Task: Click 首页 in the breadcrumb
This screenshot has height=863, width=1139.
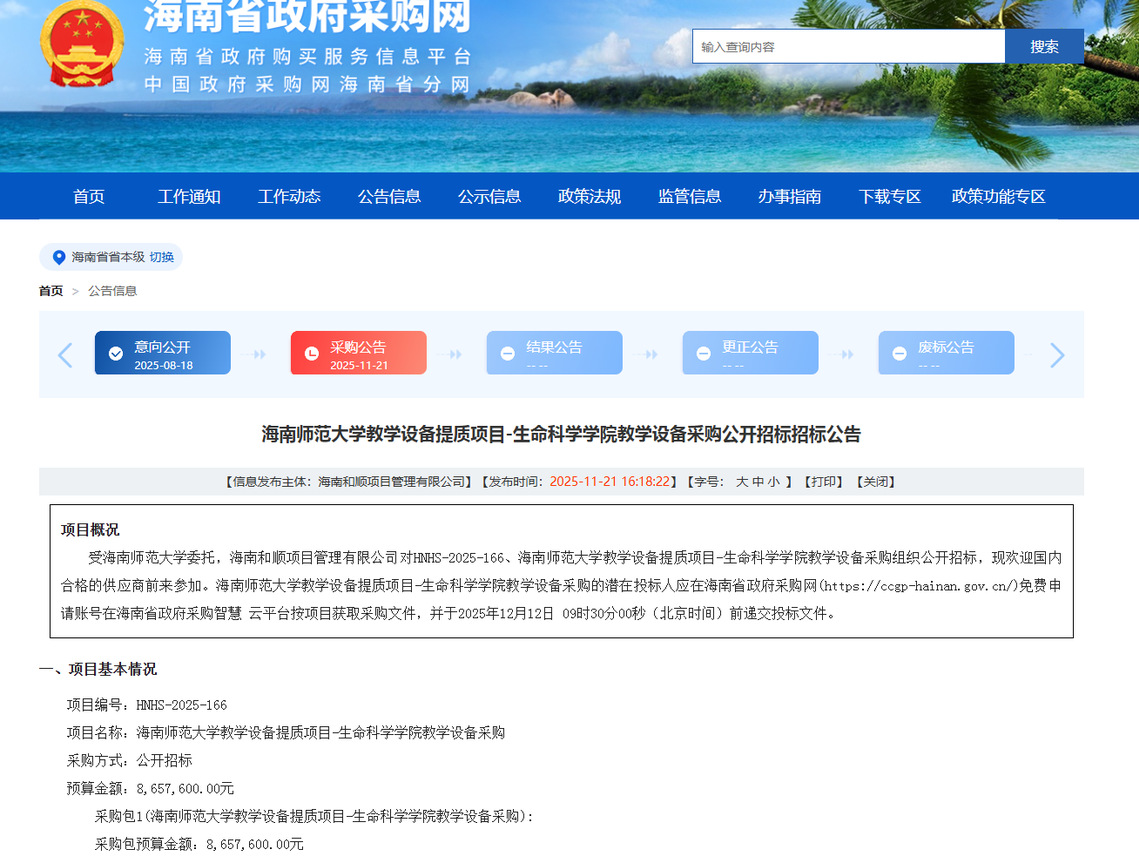Action: pos(51,291)
